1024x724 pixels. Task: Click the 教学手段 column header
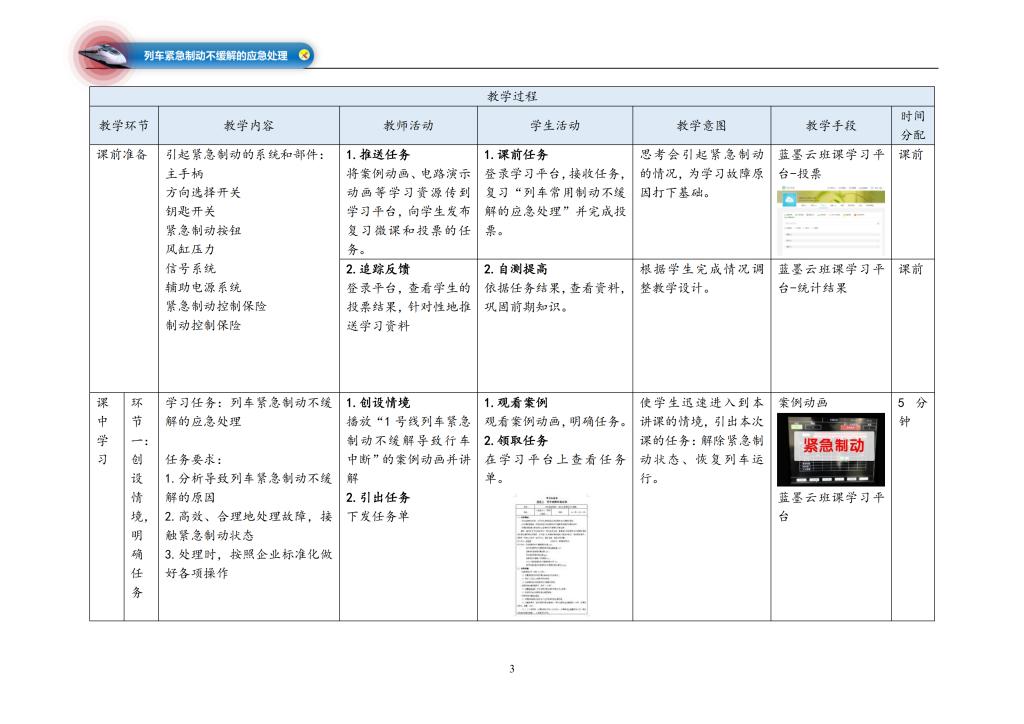[x=830, y=126]
